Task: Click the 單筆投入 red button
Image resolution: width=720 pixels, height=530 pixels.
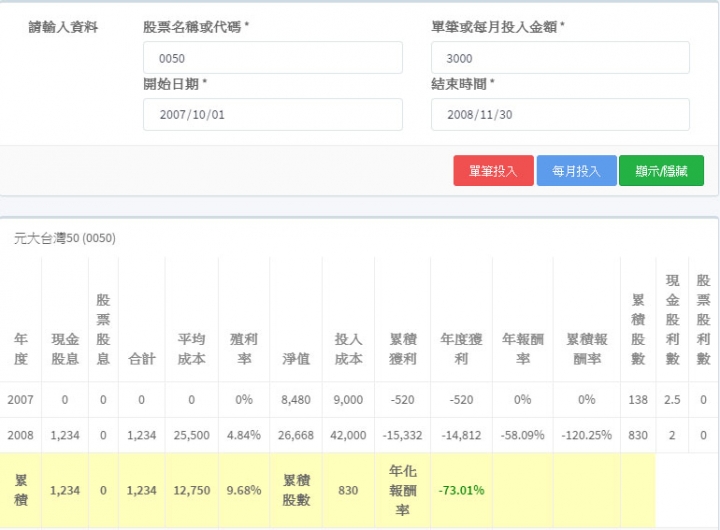Action: 493,170
